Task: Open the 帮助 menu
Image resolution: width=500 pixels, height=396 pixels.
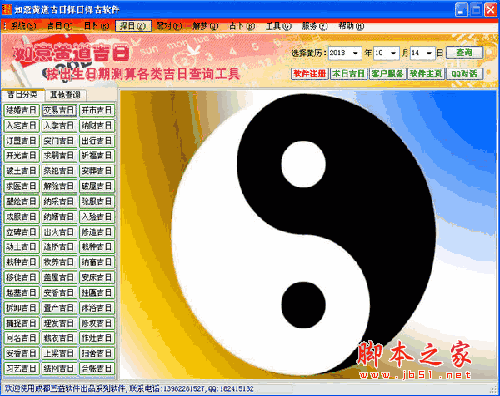Action: point(351,26)
